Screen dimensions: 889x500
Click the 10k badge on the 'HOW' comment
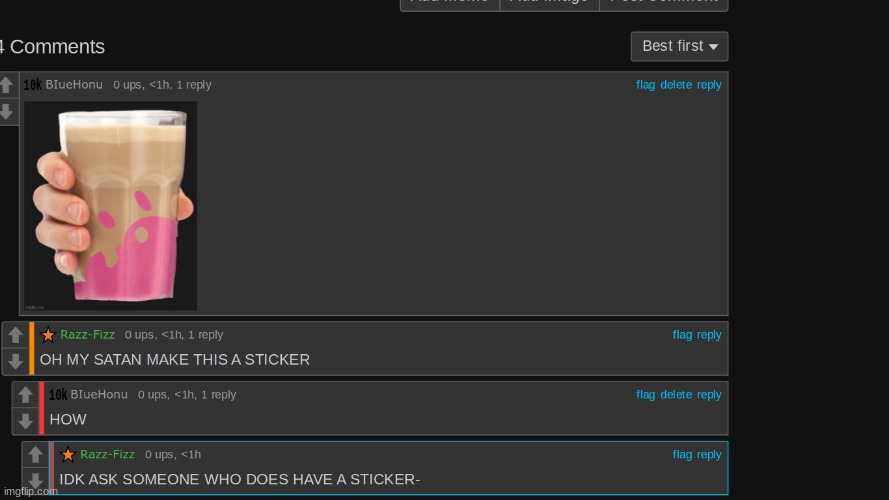point(57,395)
